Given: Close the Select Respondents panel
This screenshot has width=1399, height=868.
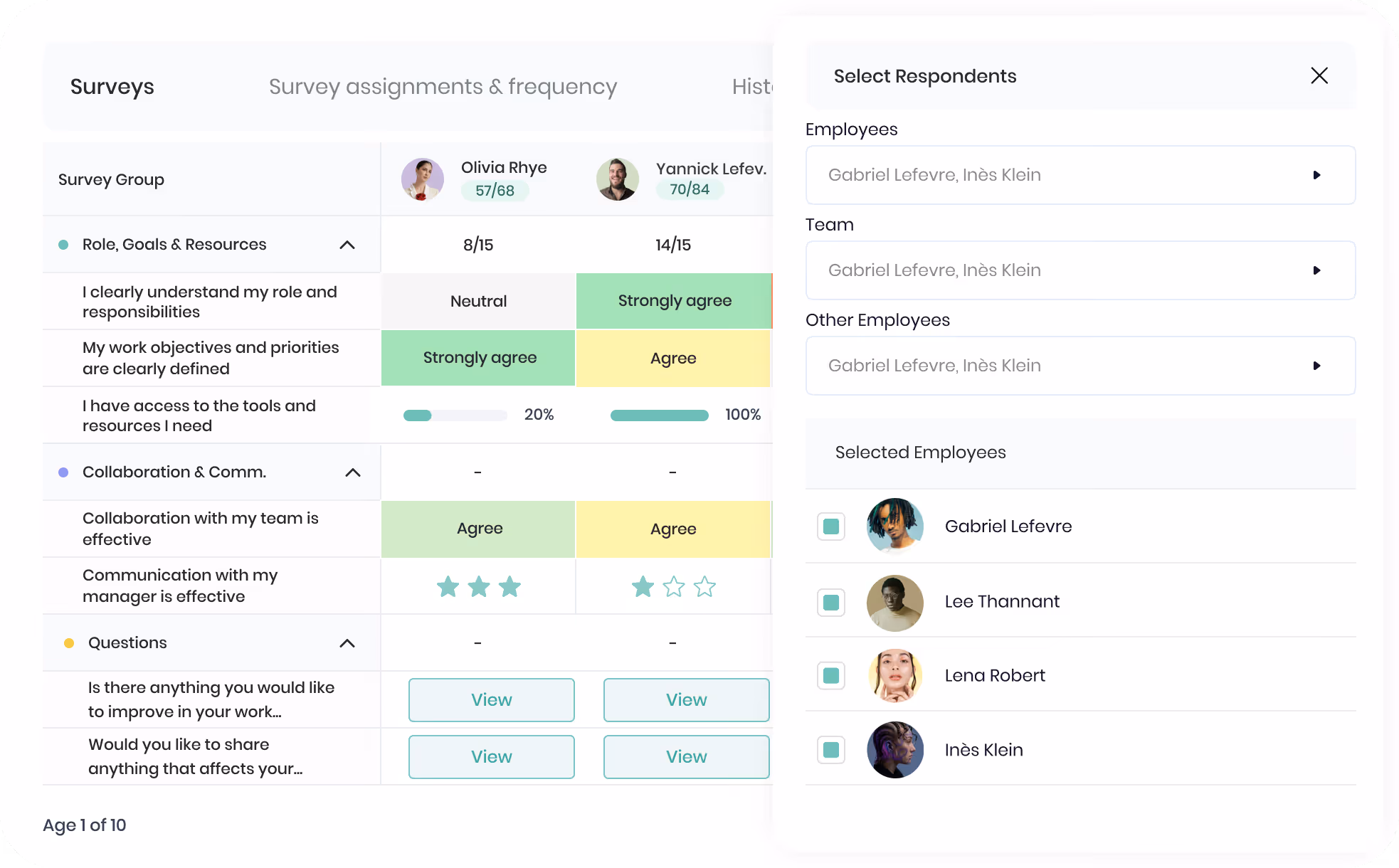Looking at the screenshot, I should click(x=1319, y=75).
